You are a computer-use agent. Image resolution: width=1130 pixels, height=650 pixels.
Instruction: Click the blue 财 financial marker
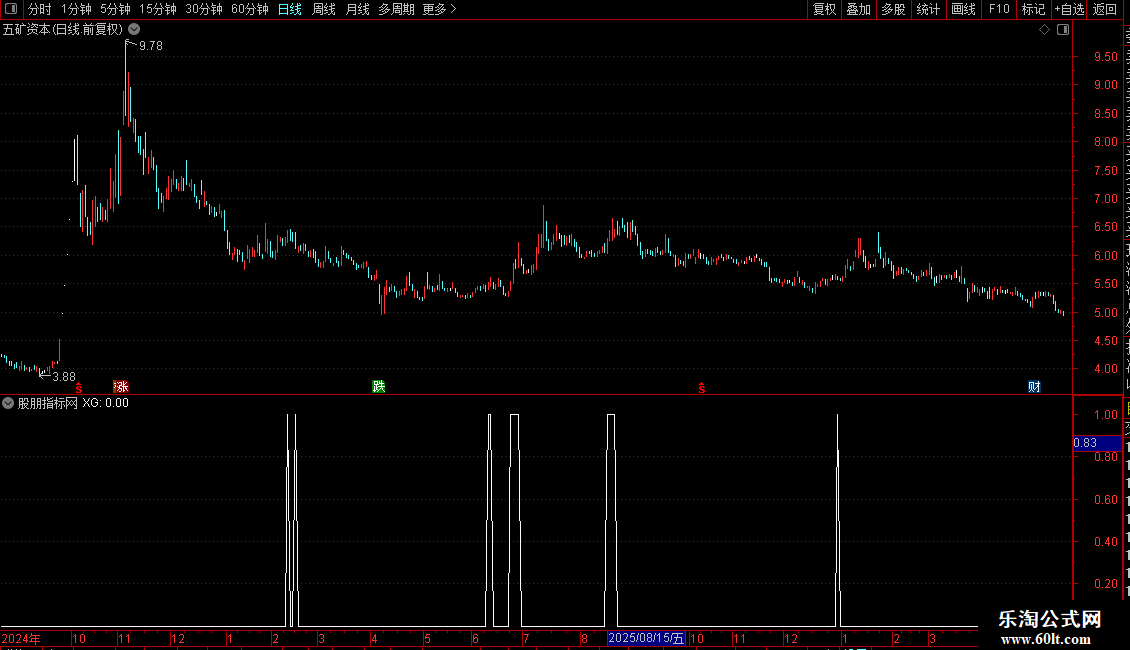(1034, 386)
